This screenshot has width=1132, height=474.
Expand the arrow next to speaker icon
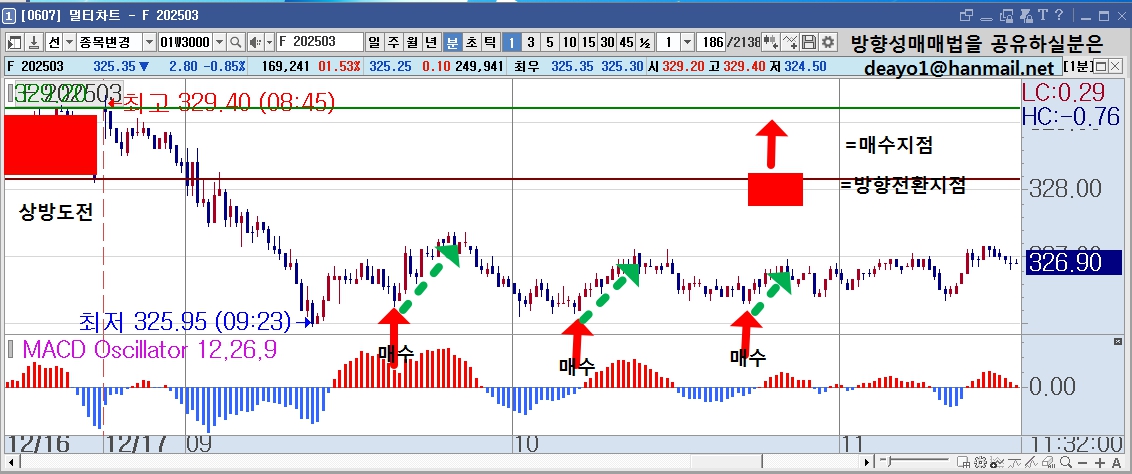tap(269, 42)
